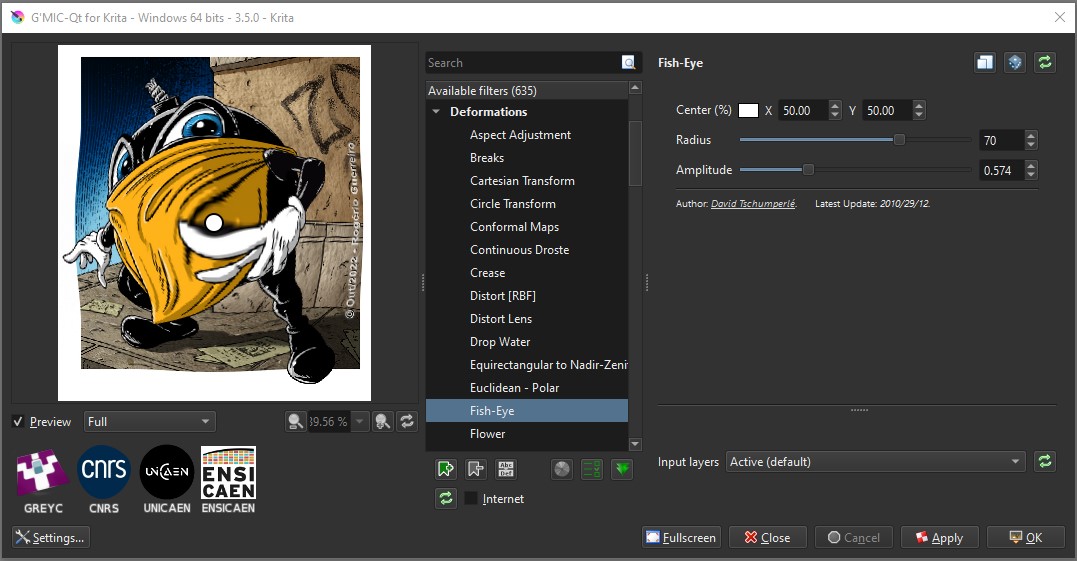Open the Input layers Active (default) dropdown
This screenshot has width=1077, height=561.
[875, 462]
